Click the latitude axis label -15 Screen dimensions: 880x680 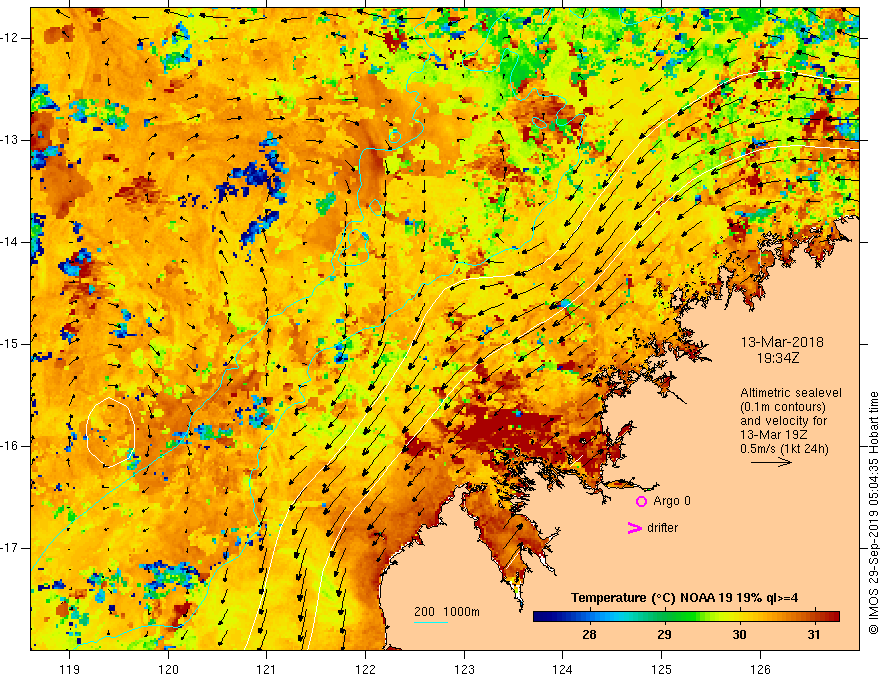tap(11, 344)
